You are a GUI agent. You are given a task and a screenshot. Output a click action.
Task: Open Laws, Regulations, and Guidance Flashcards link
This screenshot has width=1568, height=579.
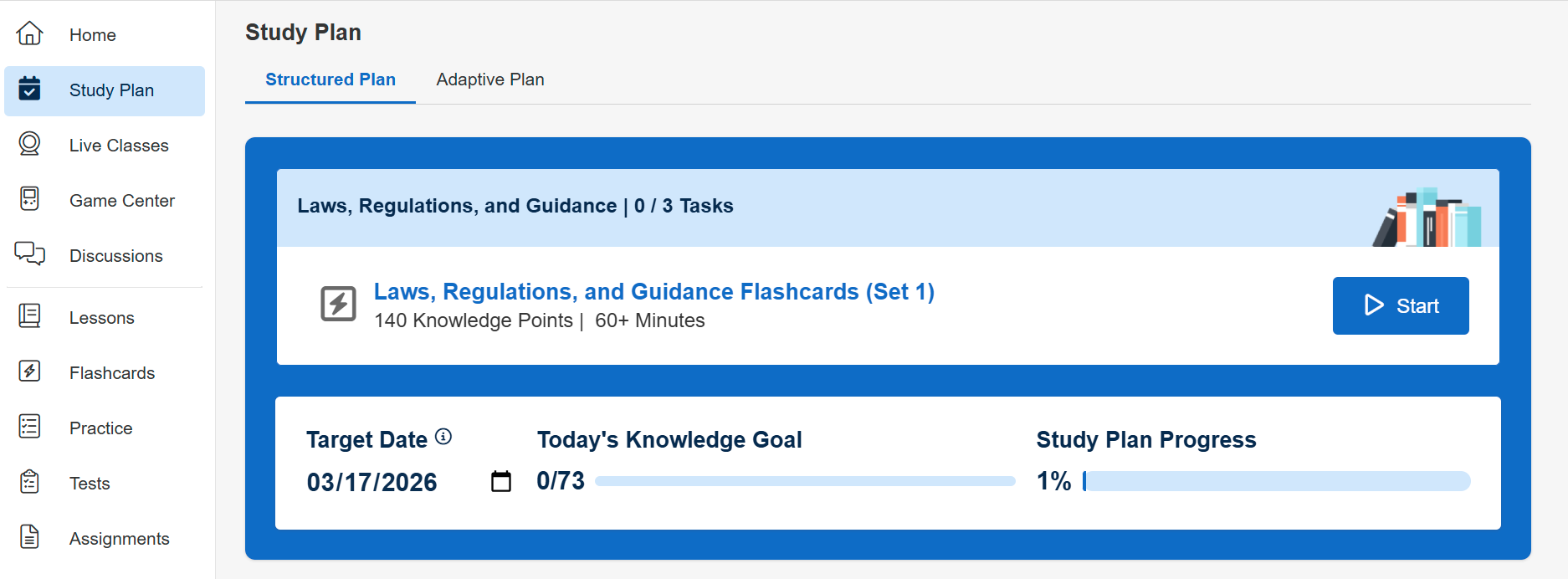pos(653,292)
